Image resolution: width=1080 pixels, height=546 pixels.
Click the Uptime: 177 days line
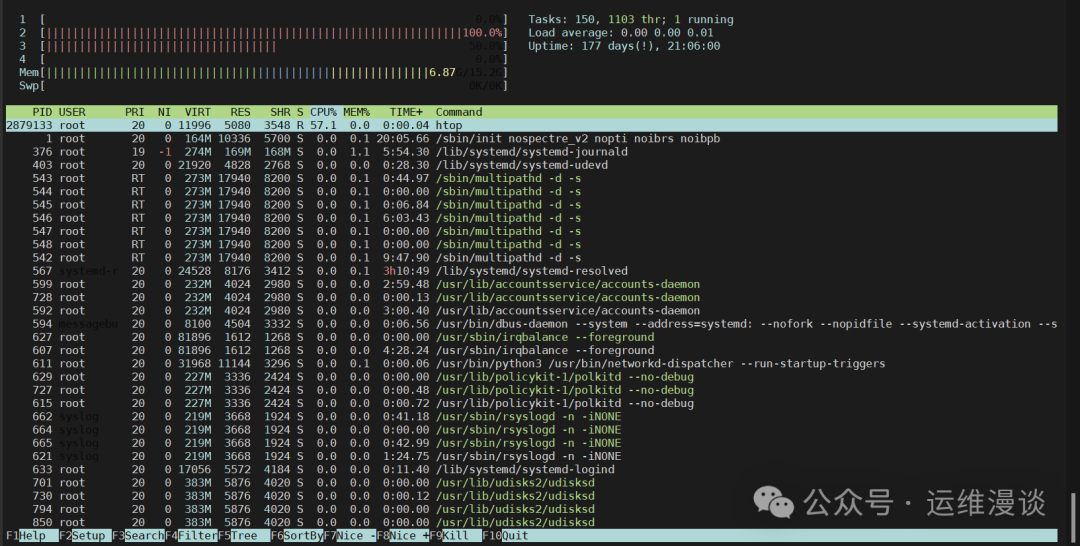(x=624, y=46)
